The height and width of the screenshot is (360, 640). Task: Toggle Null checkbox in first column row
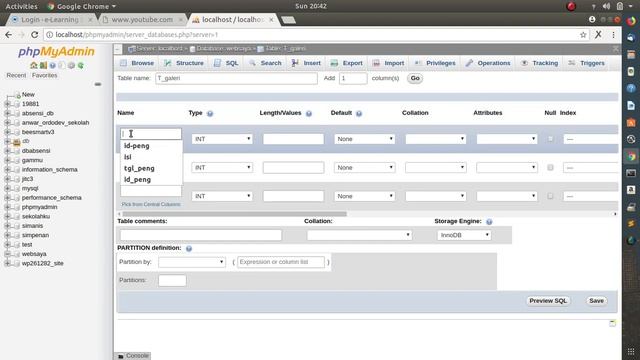coord(550,139)
